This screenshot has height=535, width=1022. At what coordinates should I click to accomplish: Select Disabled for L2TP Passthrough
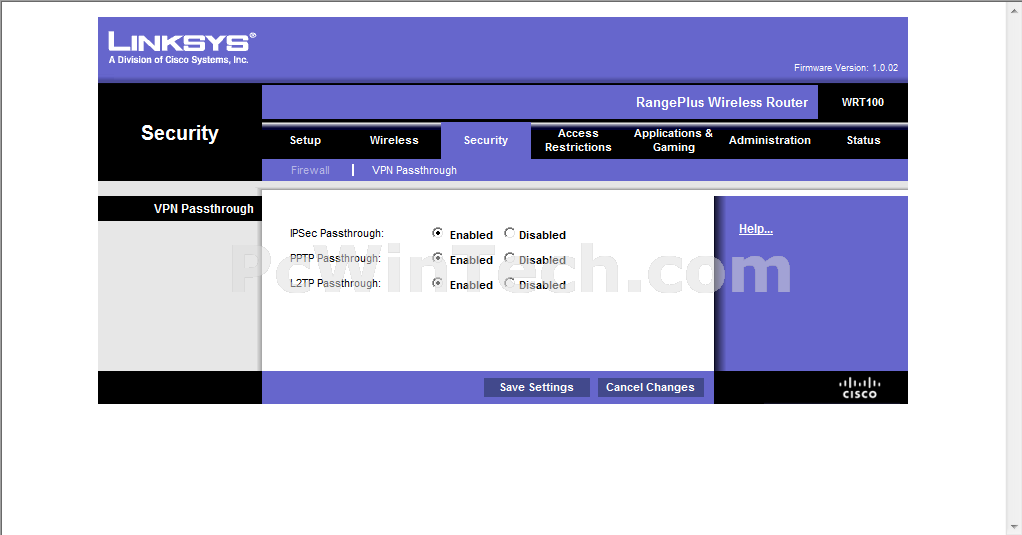tap(509, 283)
